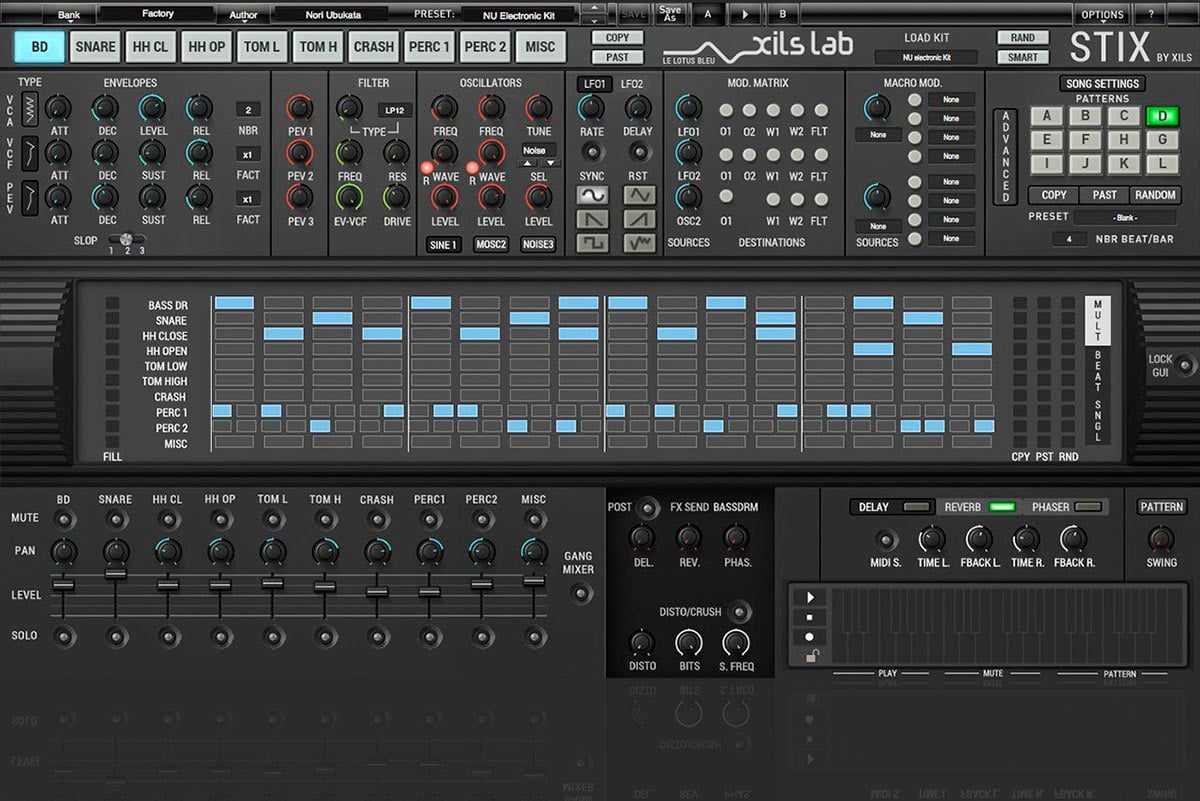Image resolution: width=1200 pixels, height=801 pixels.
Task: Choose the square LFO waveform
Action: [x=592, y=242]
